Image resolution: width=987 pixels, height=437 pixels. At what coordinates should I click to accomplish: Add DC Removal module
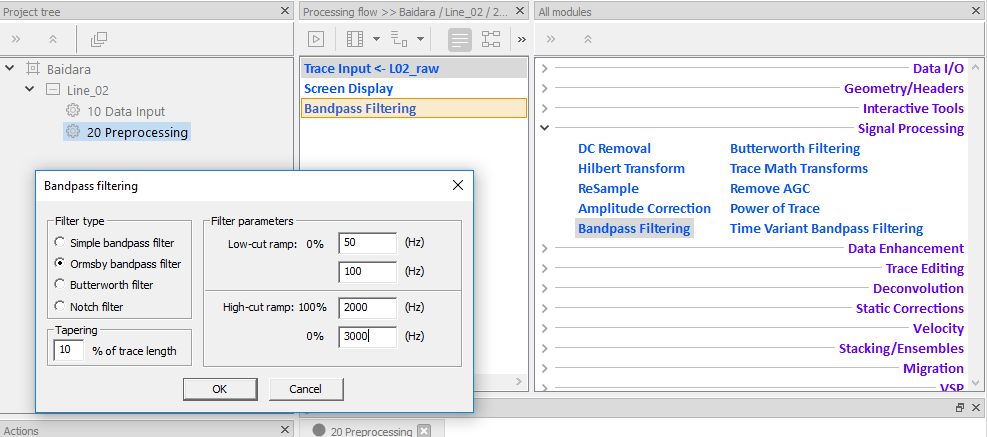point(614,149)
